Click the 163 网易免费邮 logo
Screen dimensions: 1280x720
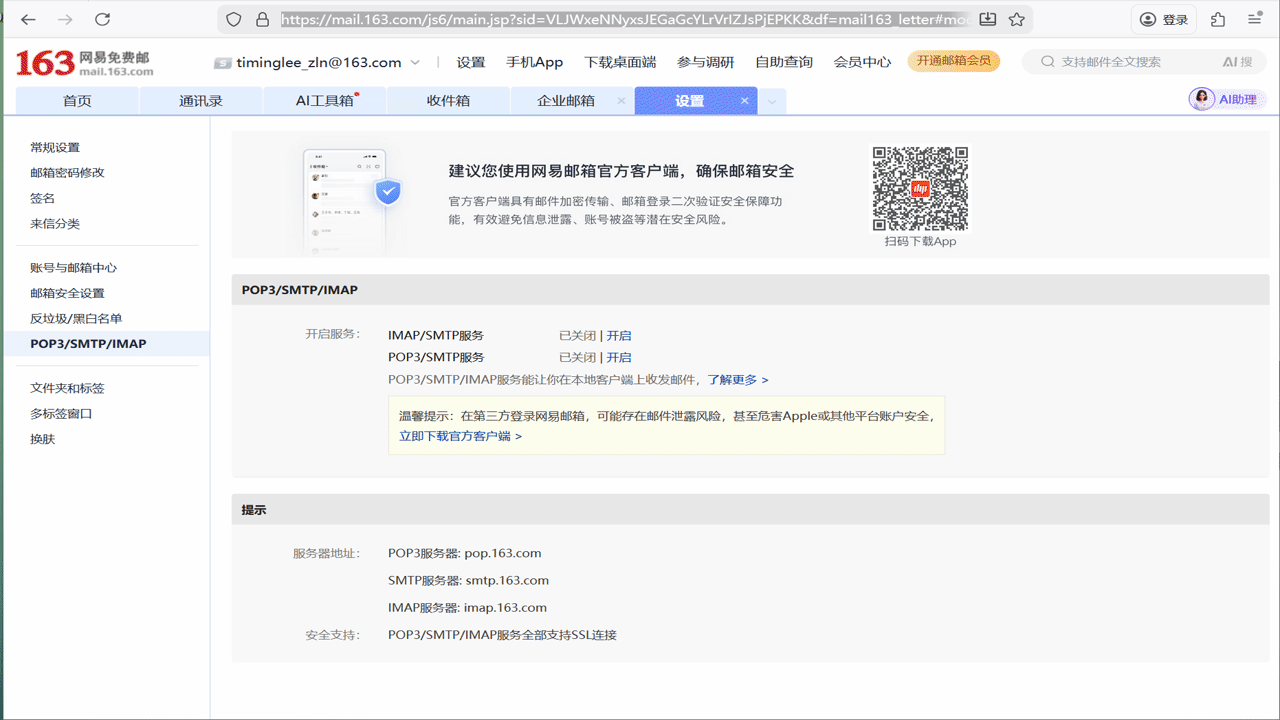(84, 62)
